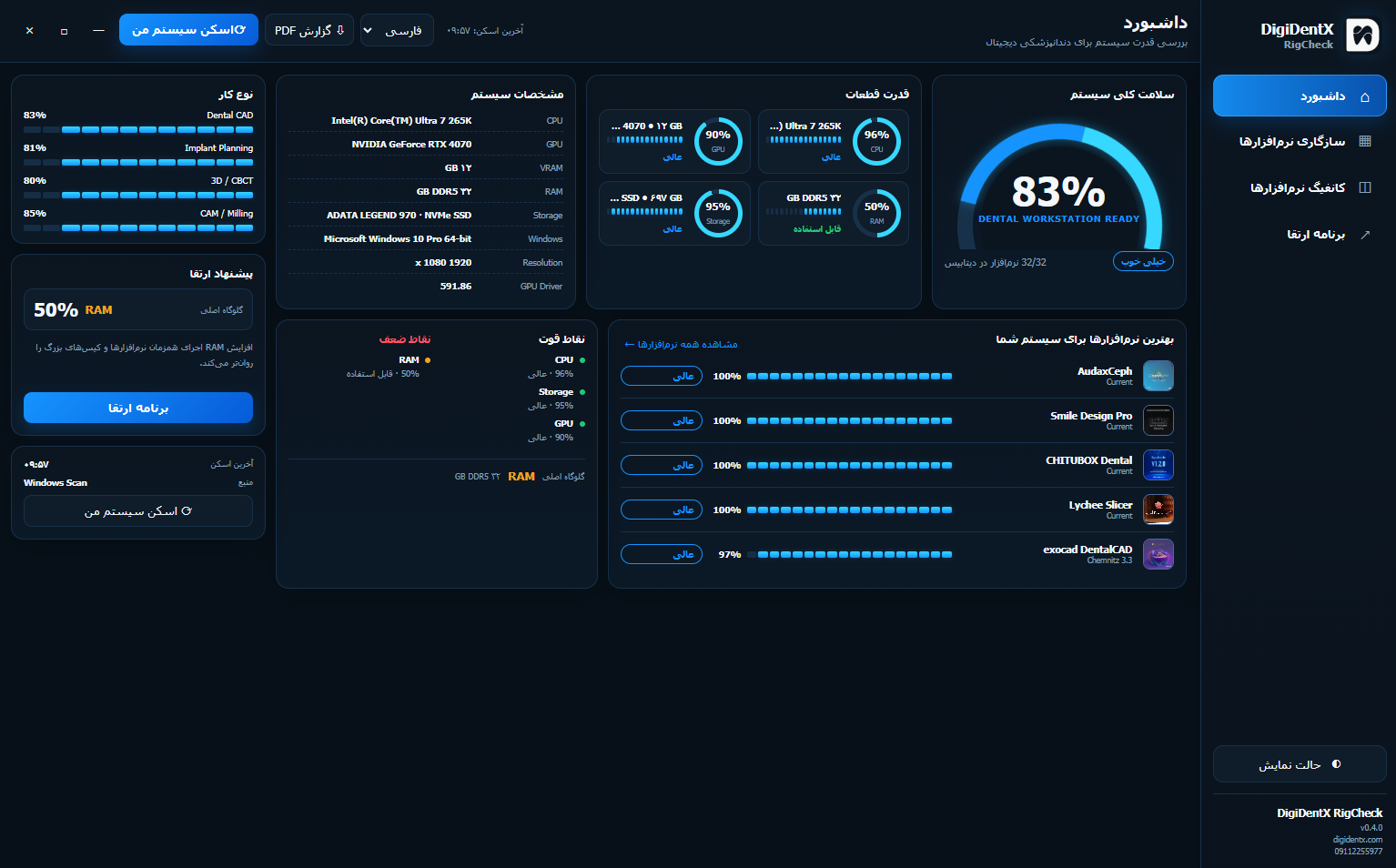Start the top اسکن سیستم من scan button

(188, 30)
